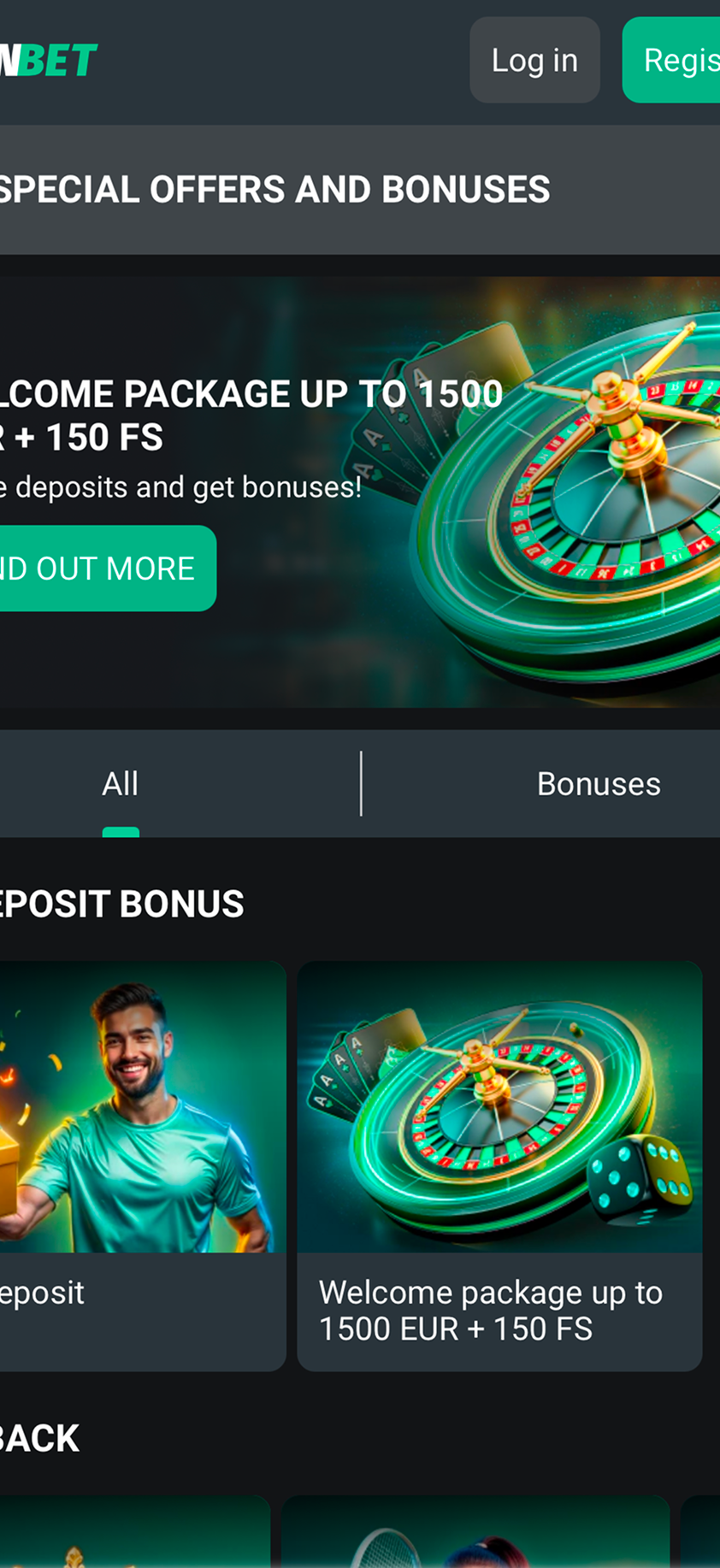Click the Log in button
The height and width of the screenshot is (1568, 720).
click(x=534, y=60)
